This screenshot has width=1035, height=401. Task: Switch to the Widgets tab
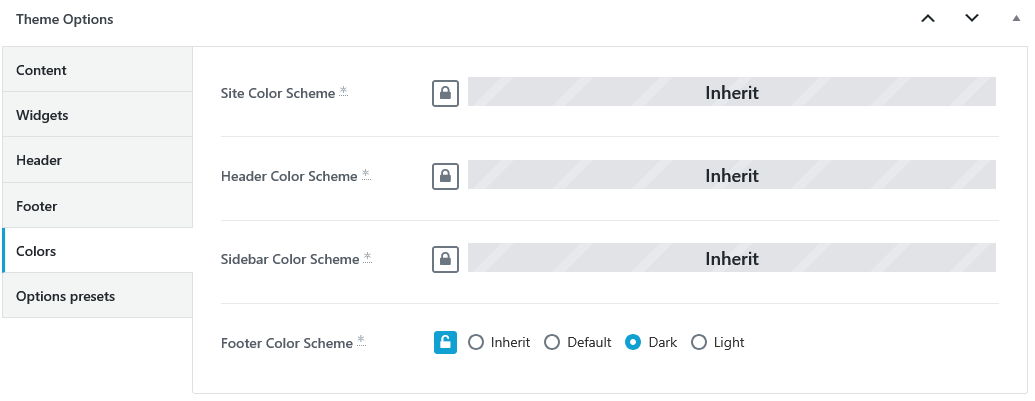point(98,115)
